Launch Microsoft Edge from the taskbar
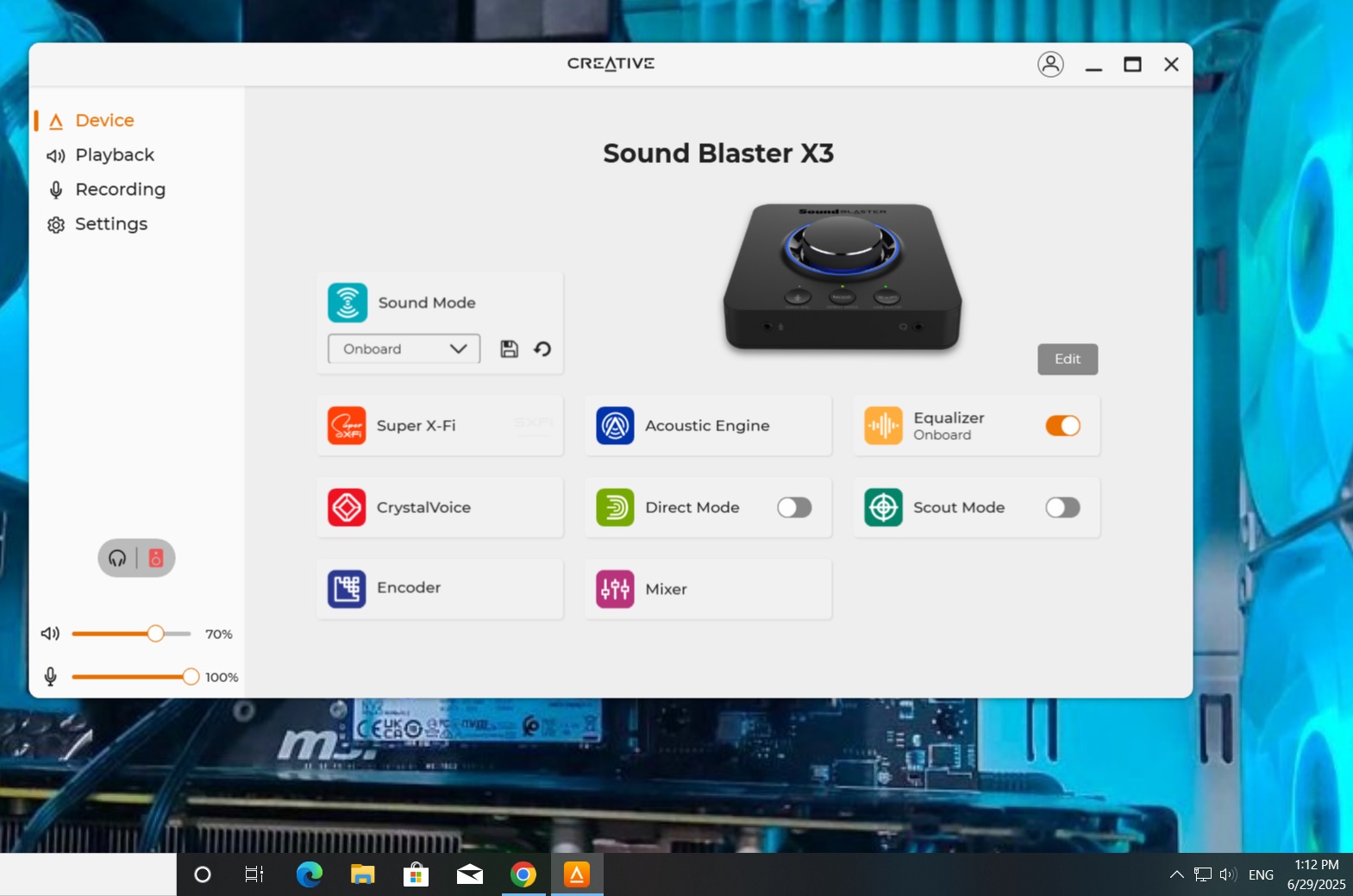The image size is (1353, 896). (x=309, y=874)
